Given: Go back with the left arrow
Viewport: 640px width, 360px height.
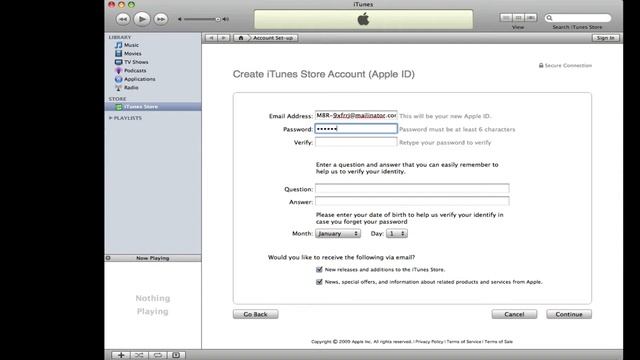Looking at the screenshot, I should [x=211, y=38].
